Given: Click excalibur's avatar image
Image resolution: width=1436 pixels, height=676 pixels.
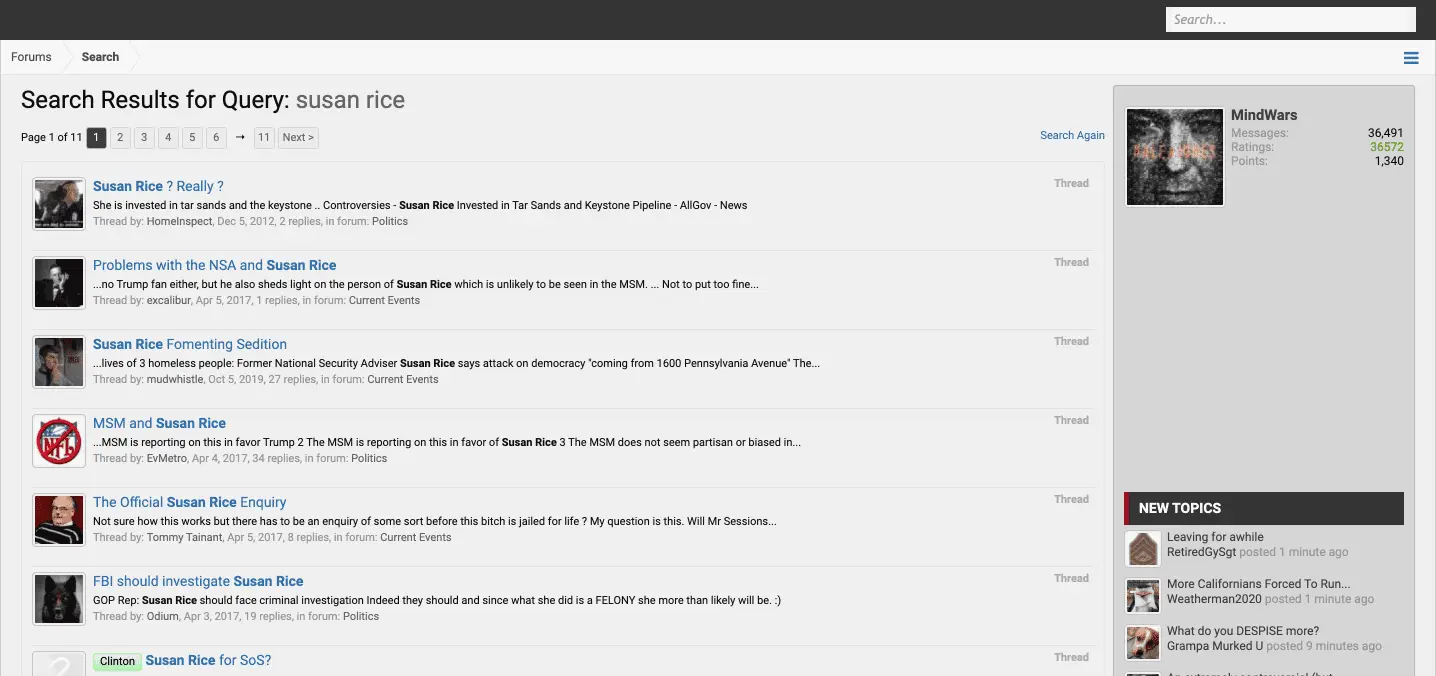Looking at the screenshot, I should (x=58, y=283).
